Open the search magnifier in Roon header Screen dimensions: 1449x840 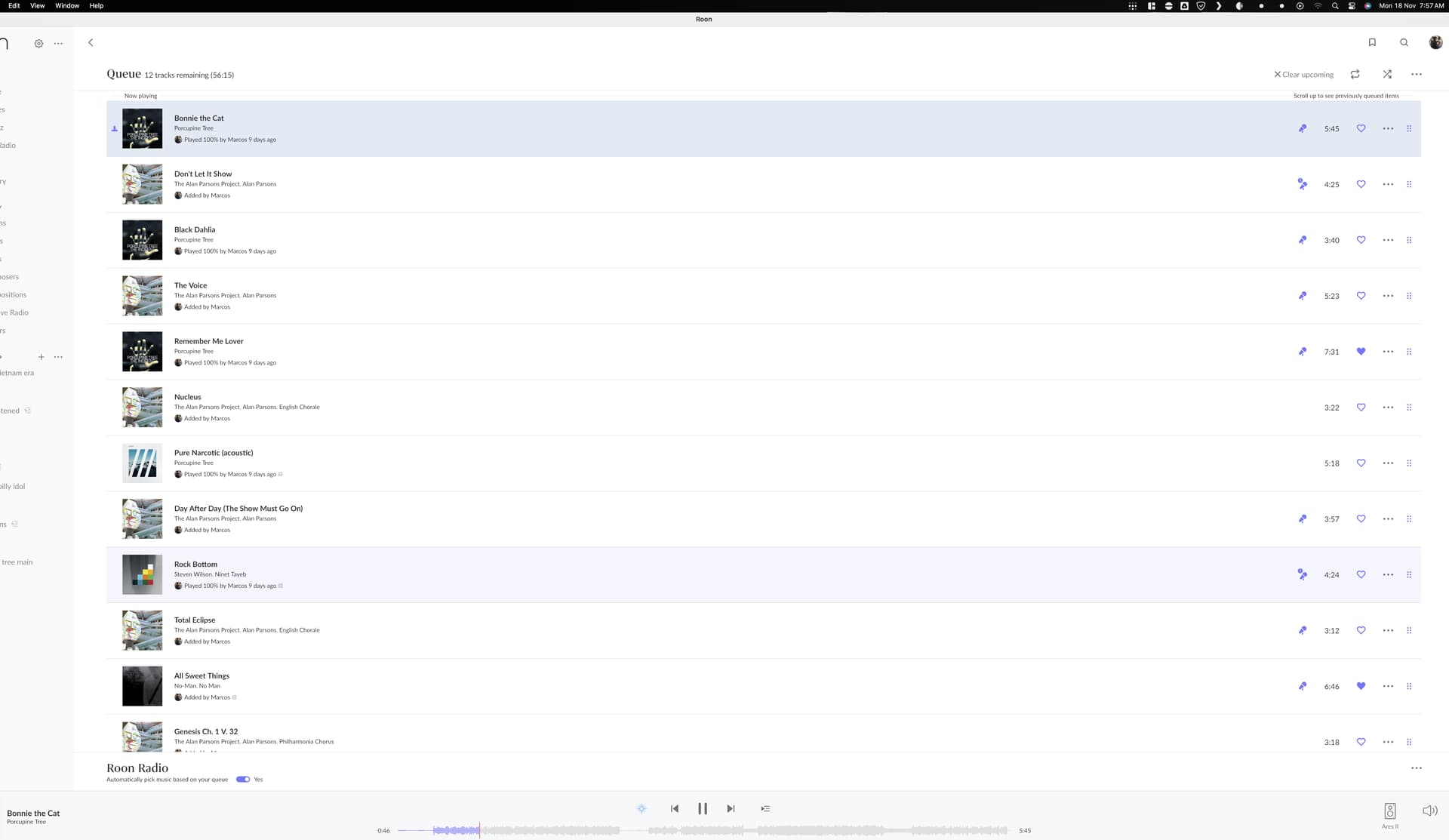(1404, 42)
